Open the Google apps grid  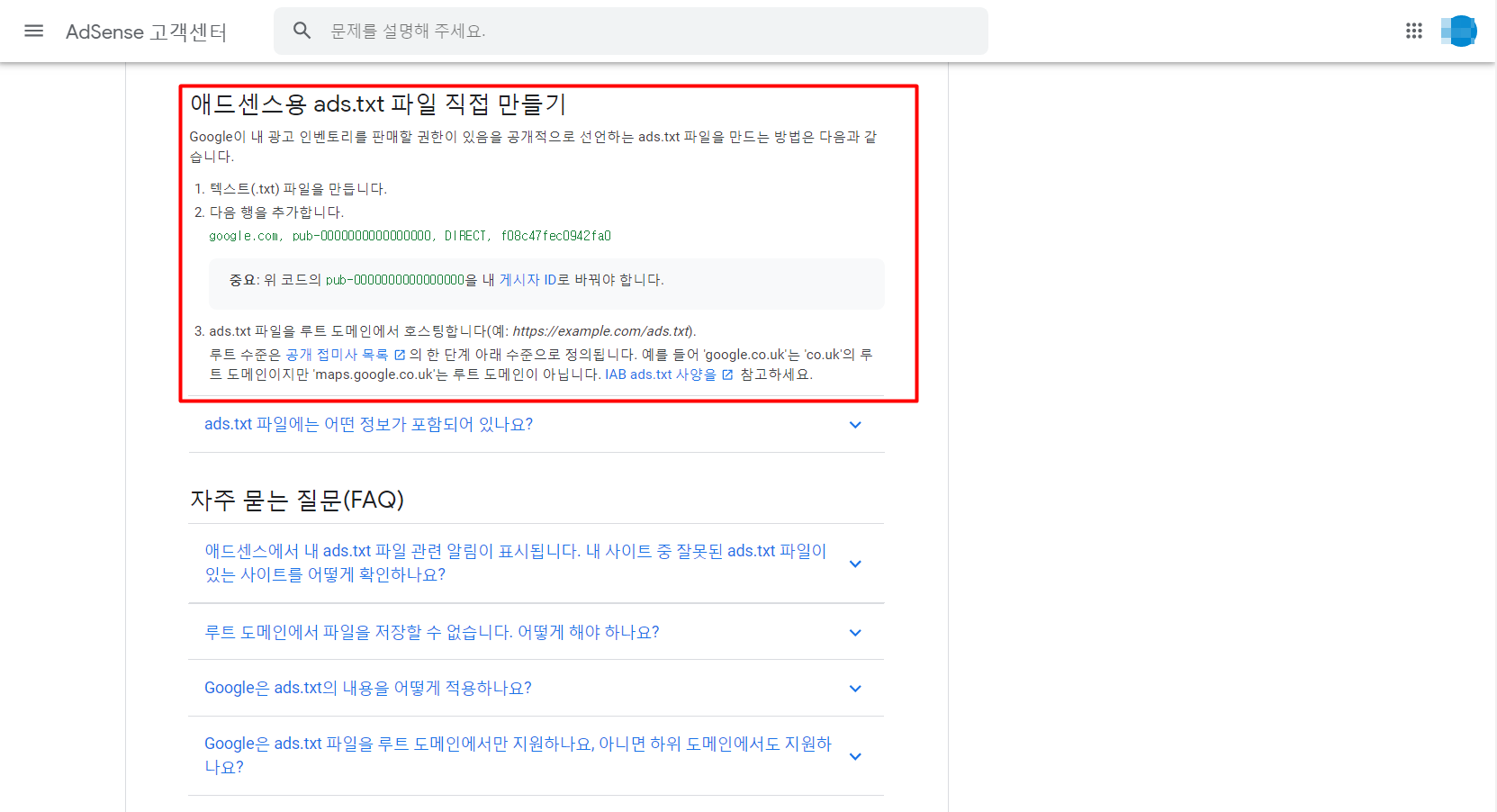coord(1414,31)
